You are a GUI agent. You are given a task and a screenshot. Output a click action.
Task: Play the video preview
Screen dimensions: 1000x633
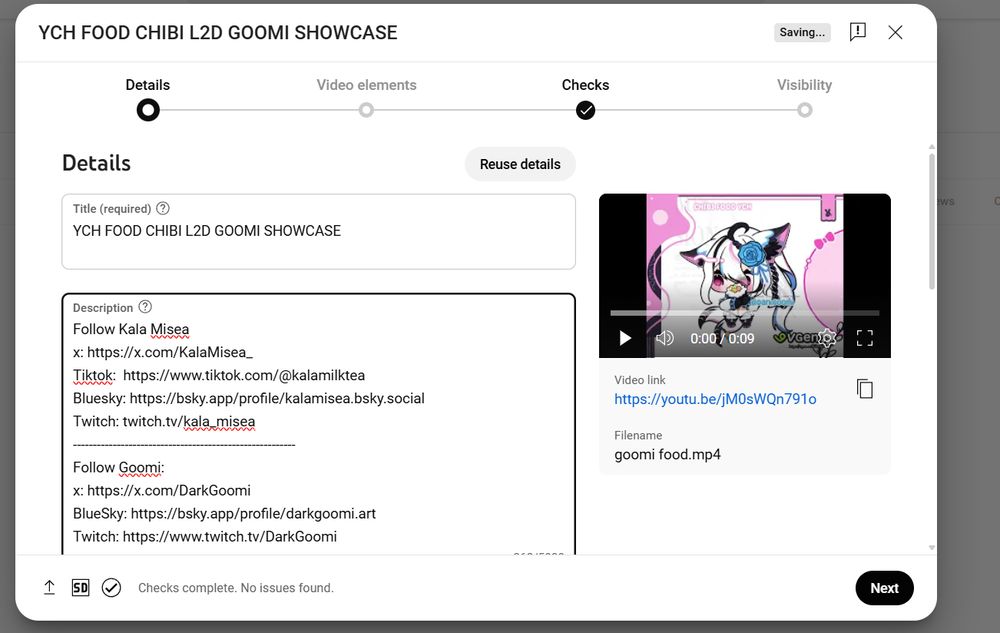625,338
